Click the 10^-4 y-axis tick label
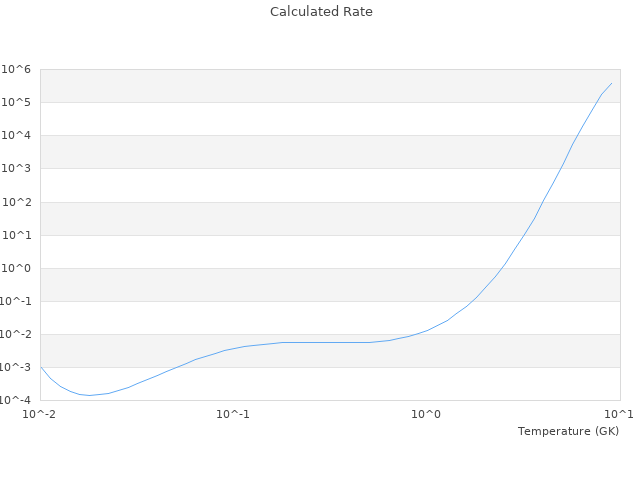The width and height of the screenshot is (640, 480). pos(15,400)
